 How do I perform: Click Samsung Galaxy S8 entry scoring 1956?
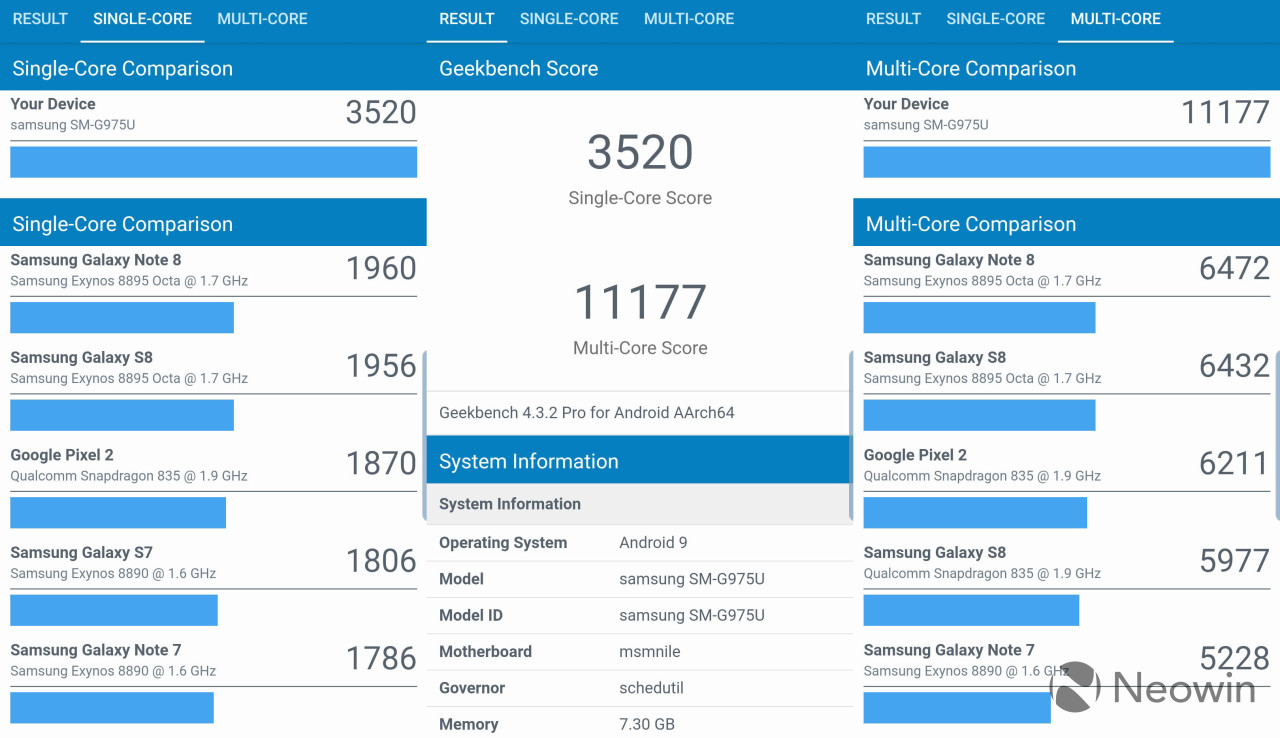click(x=213, y=388)
